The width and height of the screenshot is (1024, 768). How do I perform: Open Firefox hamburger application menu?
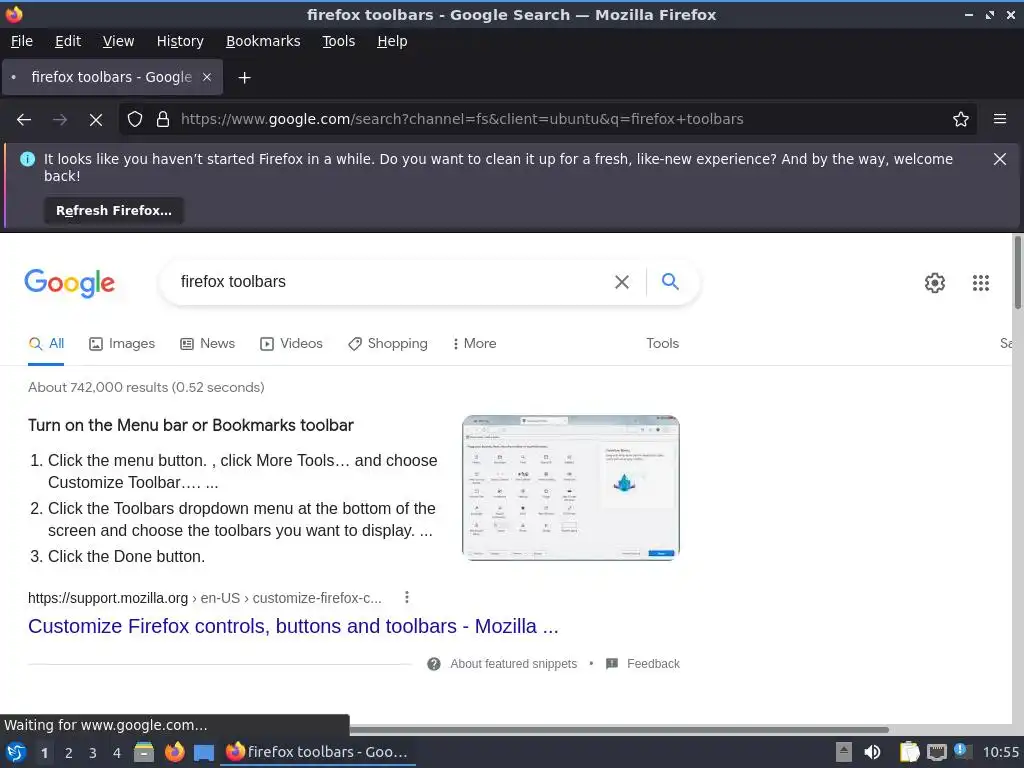point(999,119)
